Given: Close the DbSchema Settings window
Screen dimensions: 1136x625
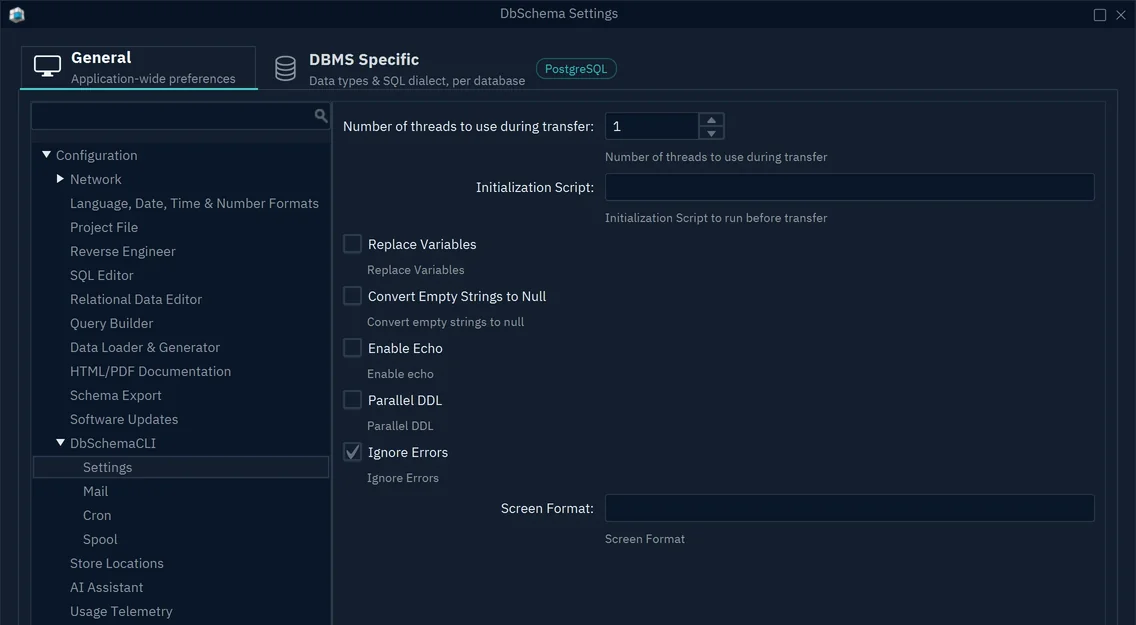Looking at the screenshot, I should point(1121,14).
